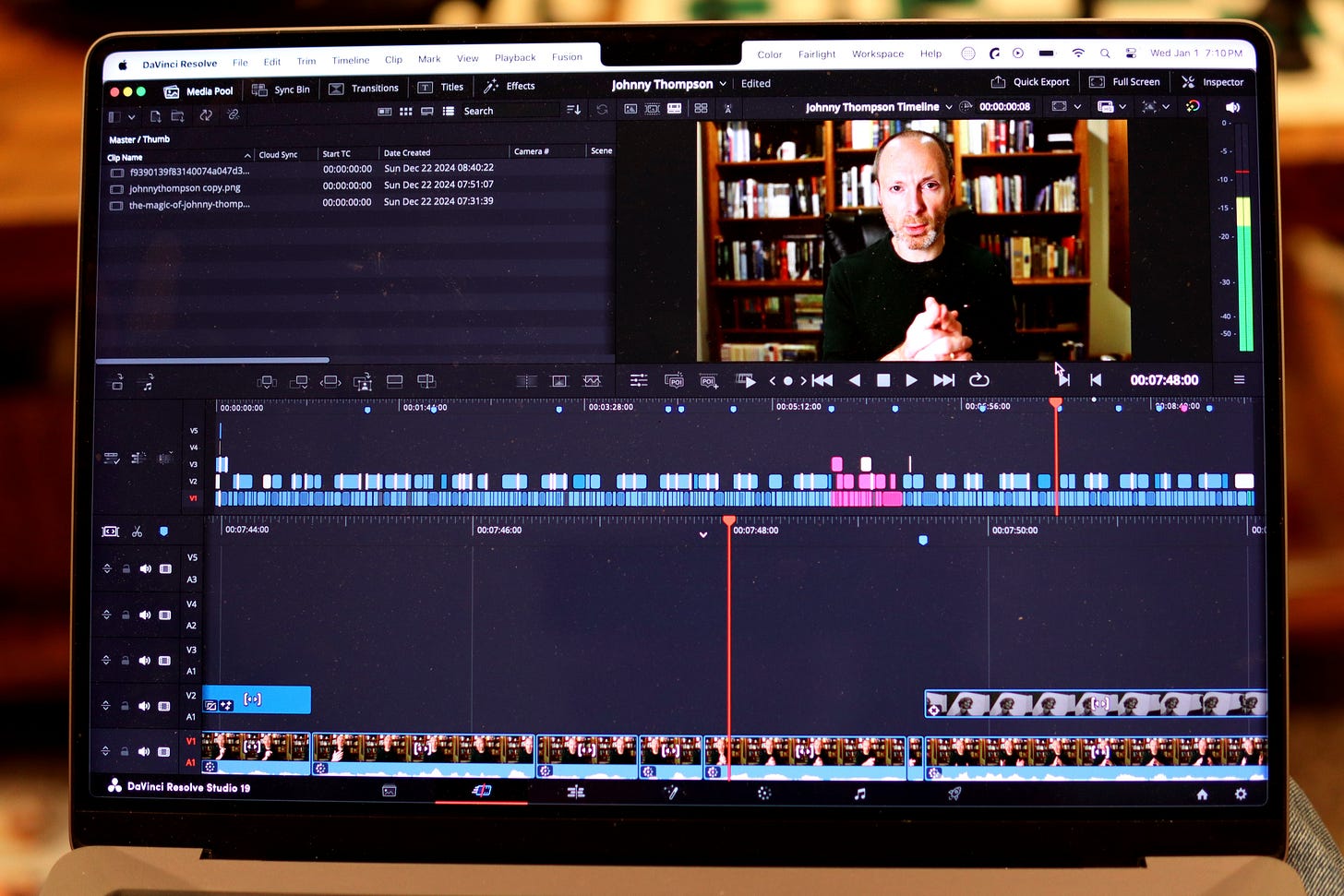Switch media pool to filmstrip view
Viewport: 1344px width, 896px height.
point(426,111)
